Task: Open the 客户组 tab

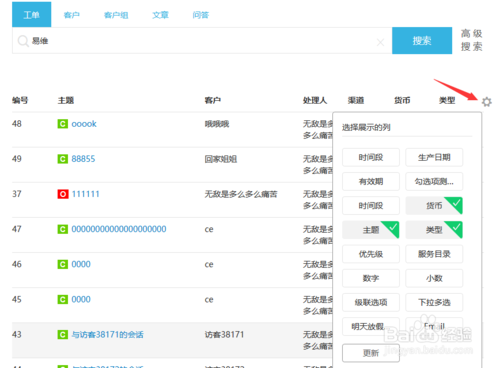Action: coord(116,15)
